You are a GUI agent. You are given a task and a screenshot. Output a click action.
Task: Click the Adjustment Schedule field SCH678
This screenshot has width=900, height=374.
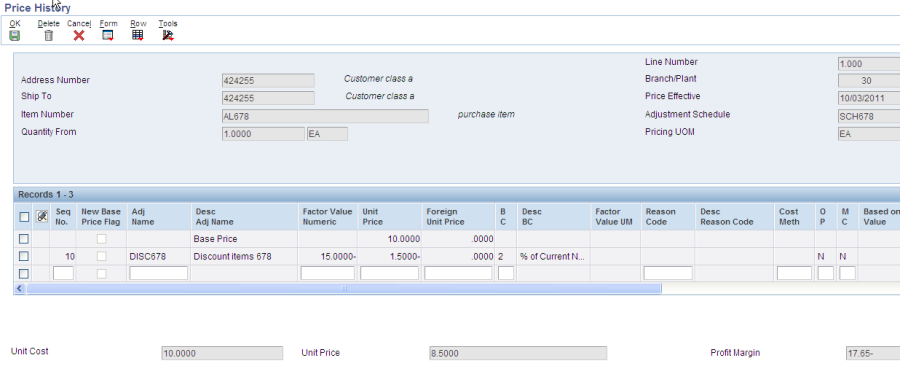(x=869, y=116)
